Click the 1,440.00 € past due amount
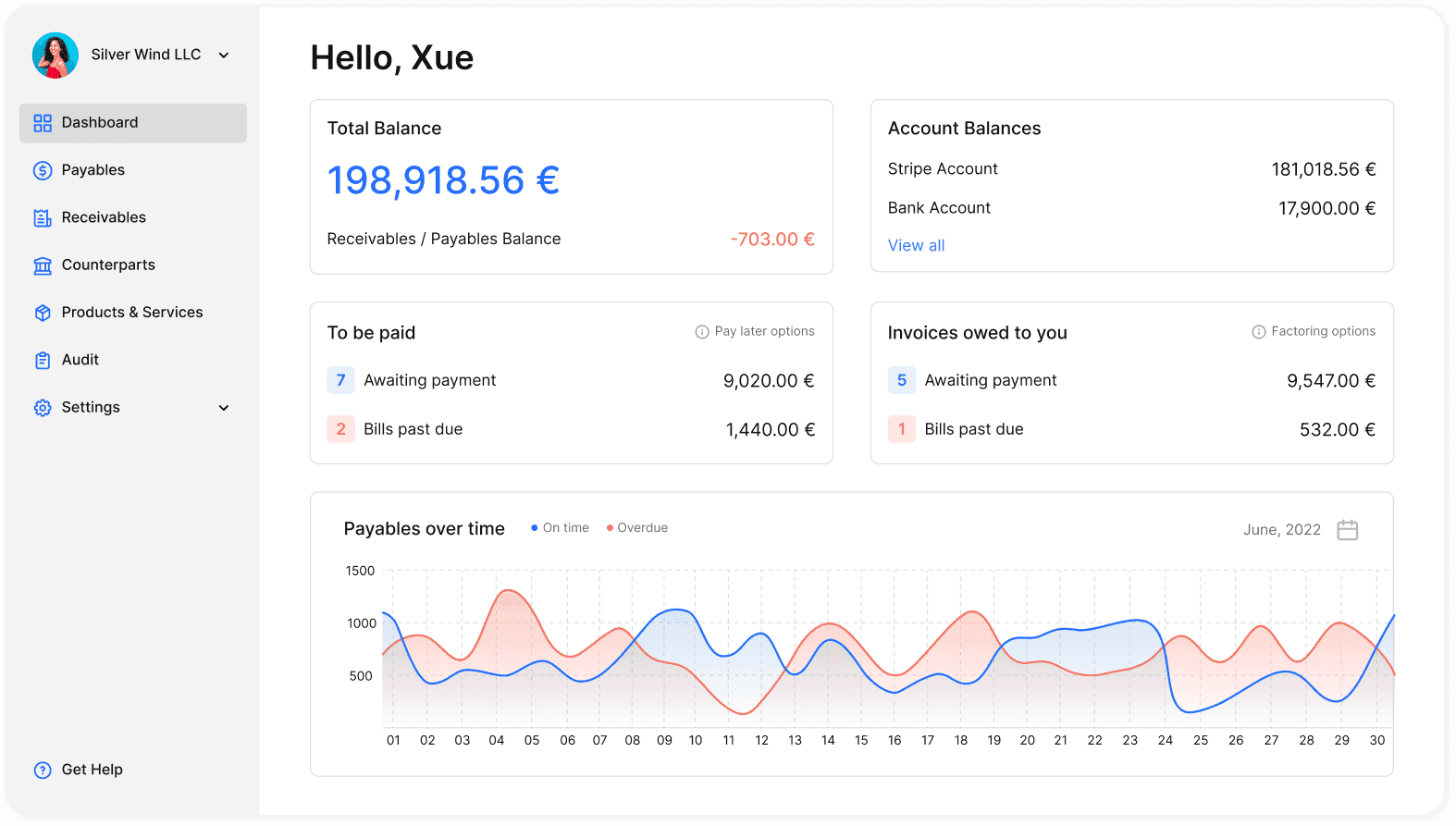 (771, 430)
